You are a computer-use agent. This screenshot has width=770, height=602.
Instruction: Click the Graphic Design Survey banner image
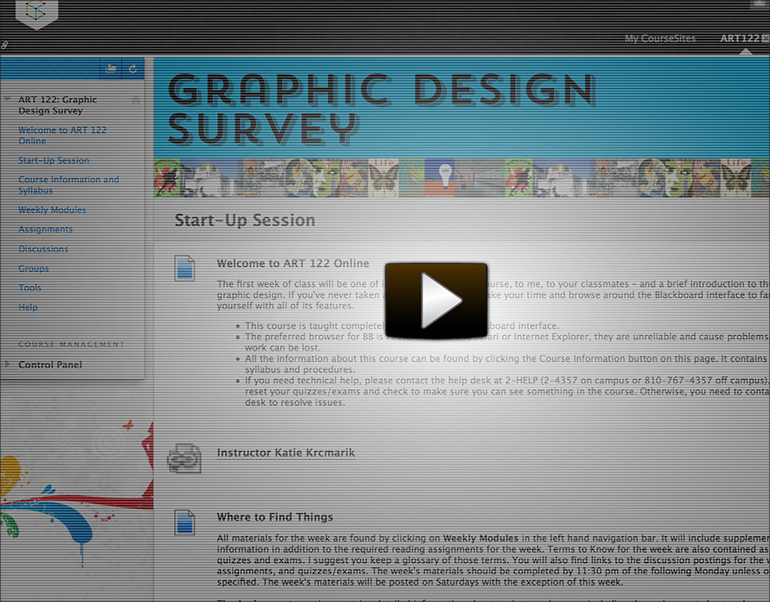[x=461, y=125]
